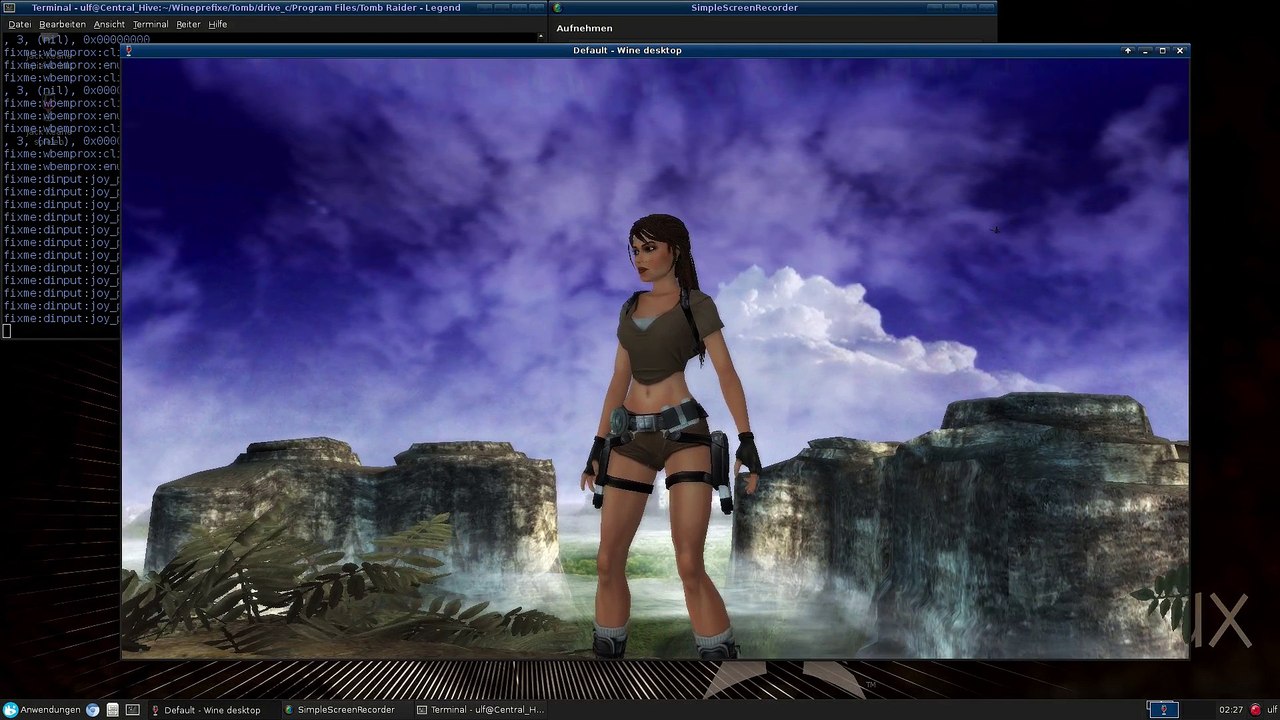Click the red recording tray icon
Screen dimensions: 1280x720
pyautogui.click(x=1255, y=710)
